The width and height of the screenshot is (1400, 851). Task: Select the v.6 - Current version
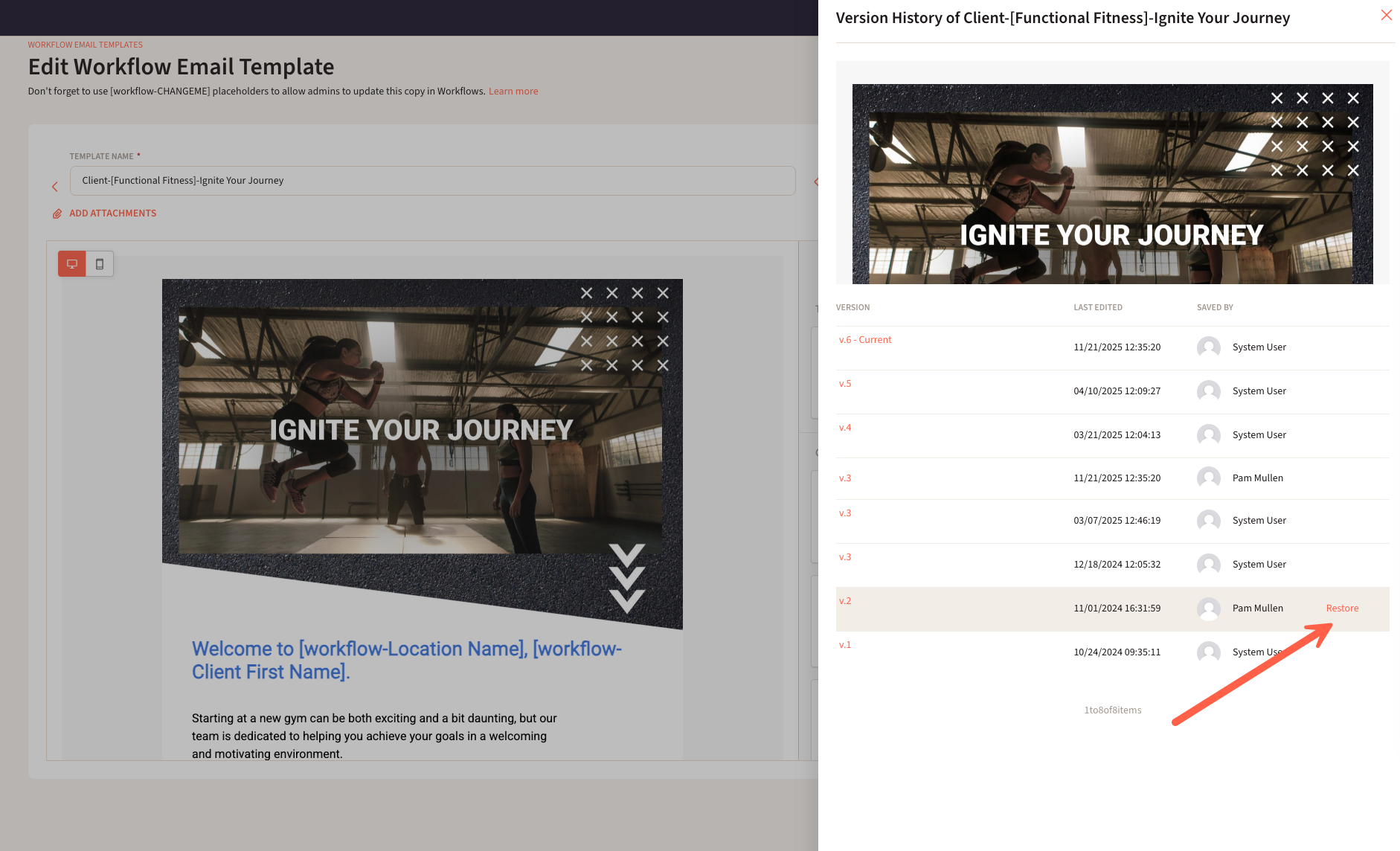point(864,340)
